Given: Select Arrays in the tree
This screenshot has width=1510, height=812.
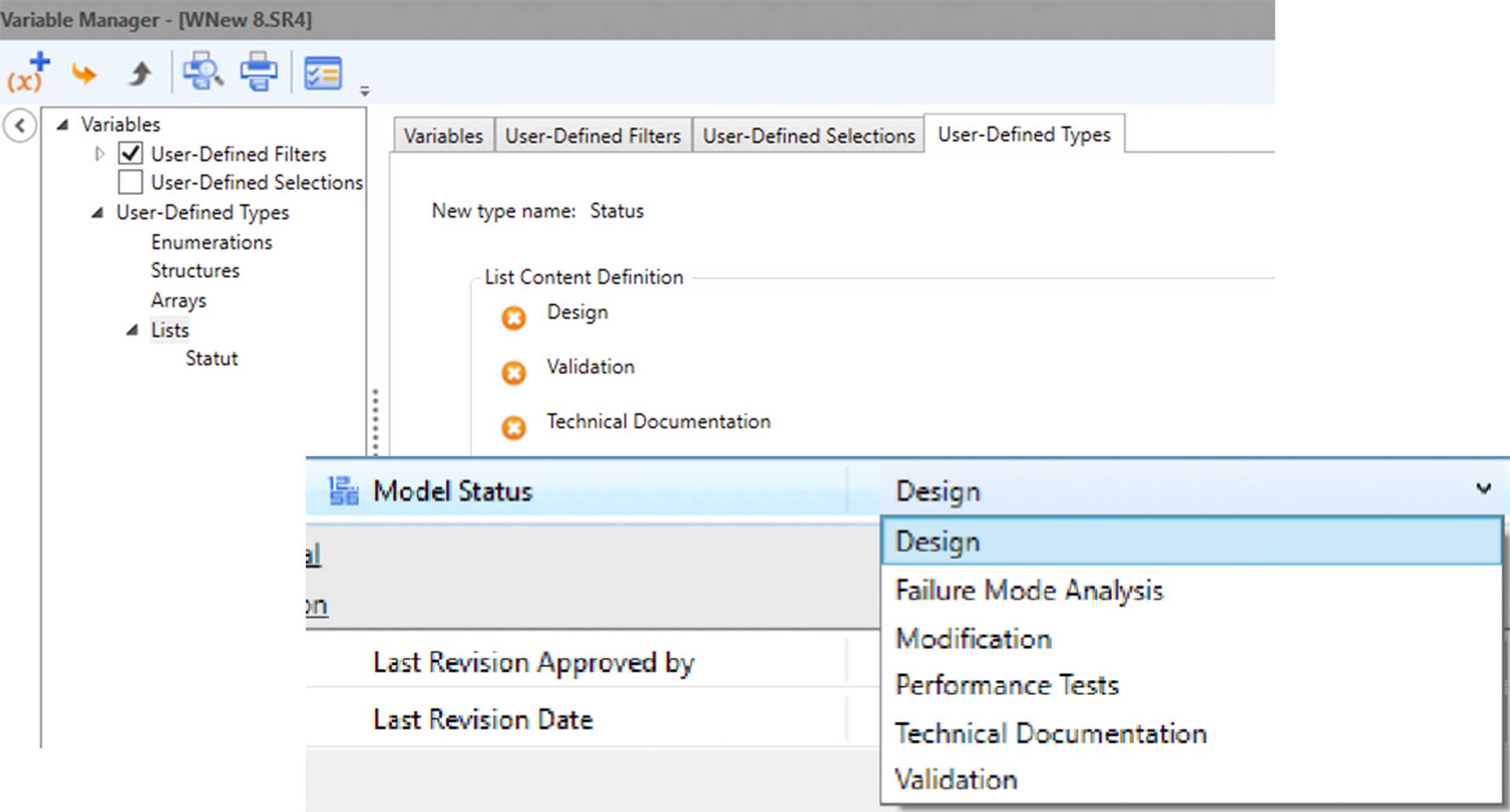Looking at the screenshot, I should (179, 300).
